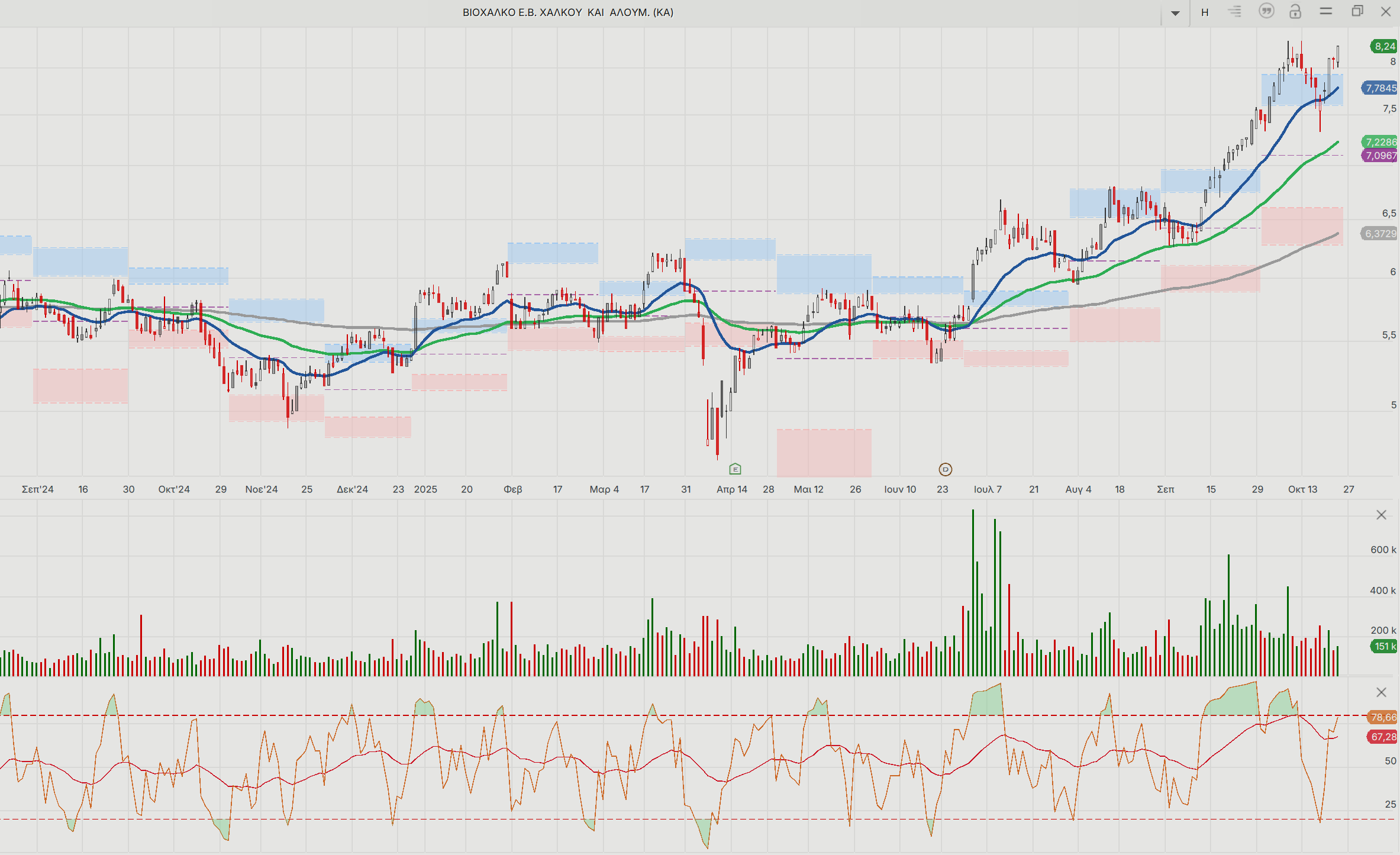
Task: Click the orange 78,66 oscillator value label
Action: pos(1383,717)
